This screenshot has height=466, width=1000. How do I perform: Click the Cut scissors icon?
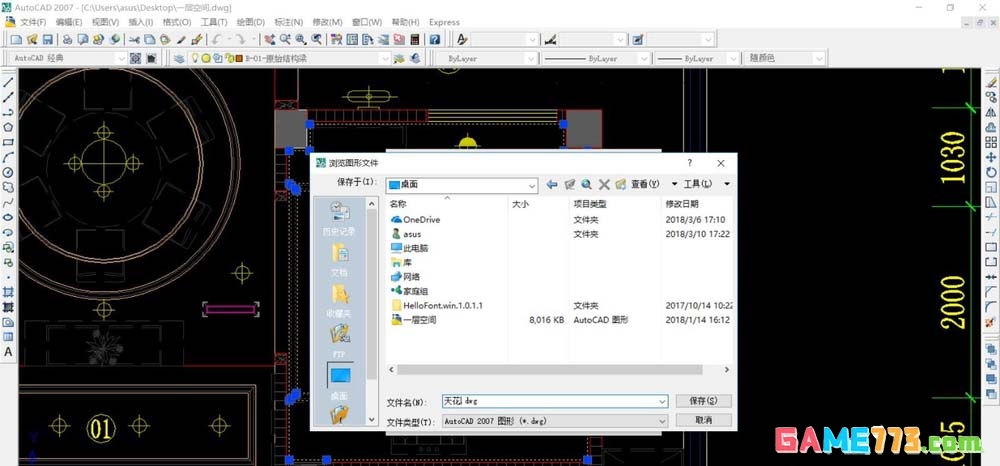click(x=134, y=40)
